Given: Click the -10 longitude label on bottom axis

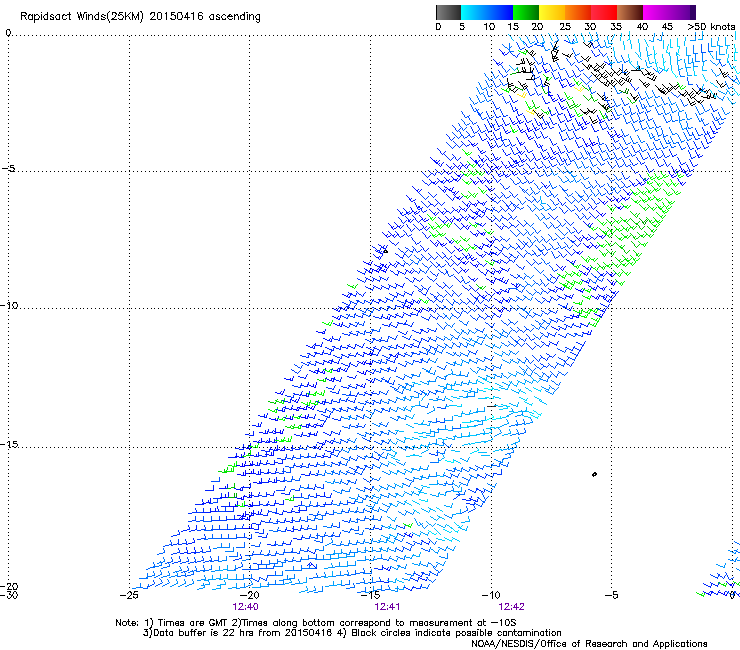Looking at the screenshot, I should (491, 595).
